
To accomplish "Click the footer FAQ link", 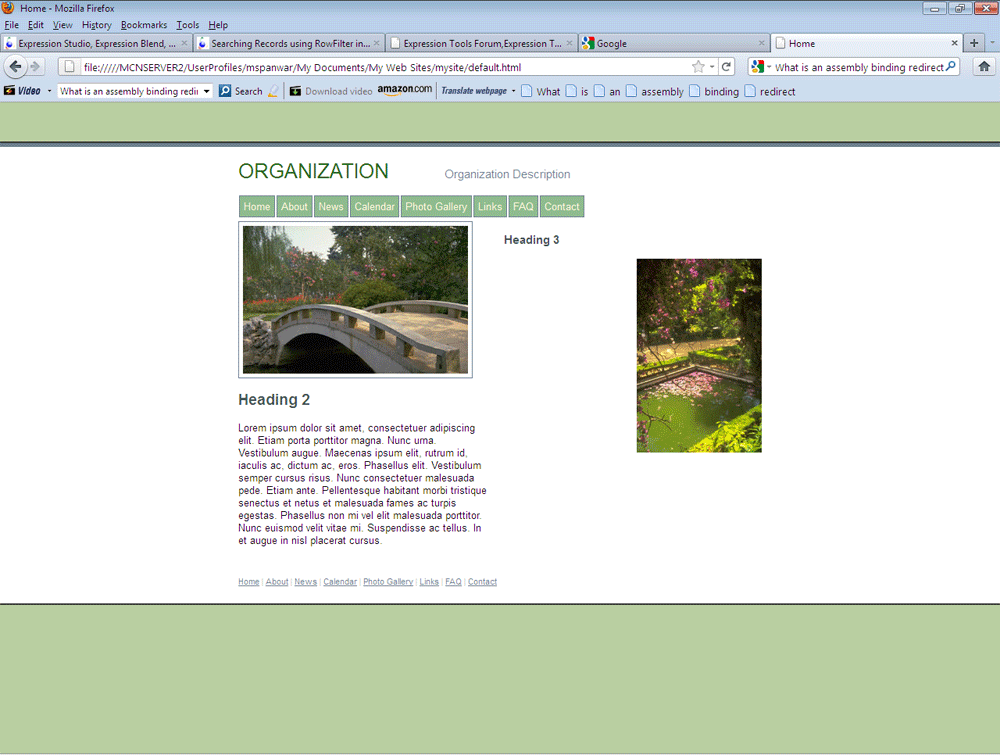I will [x=453, y=582].
